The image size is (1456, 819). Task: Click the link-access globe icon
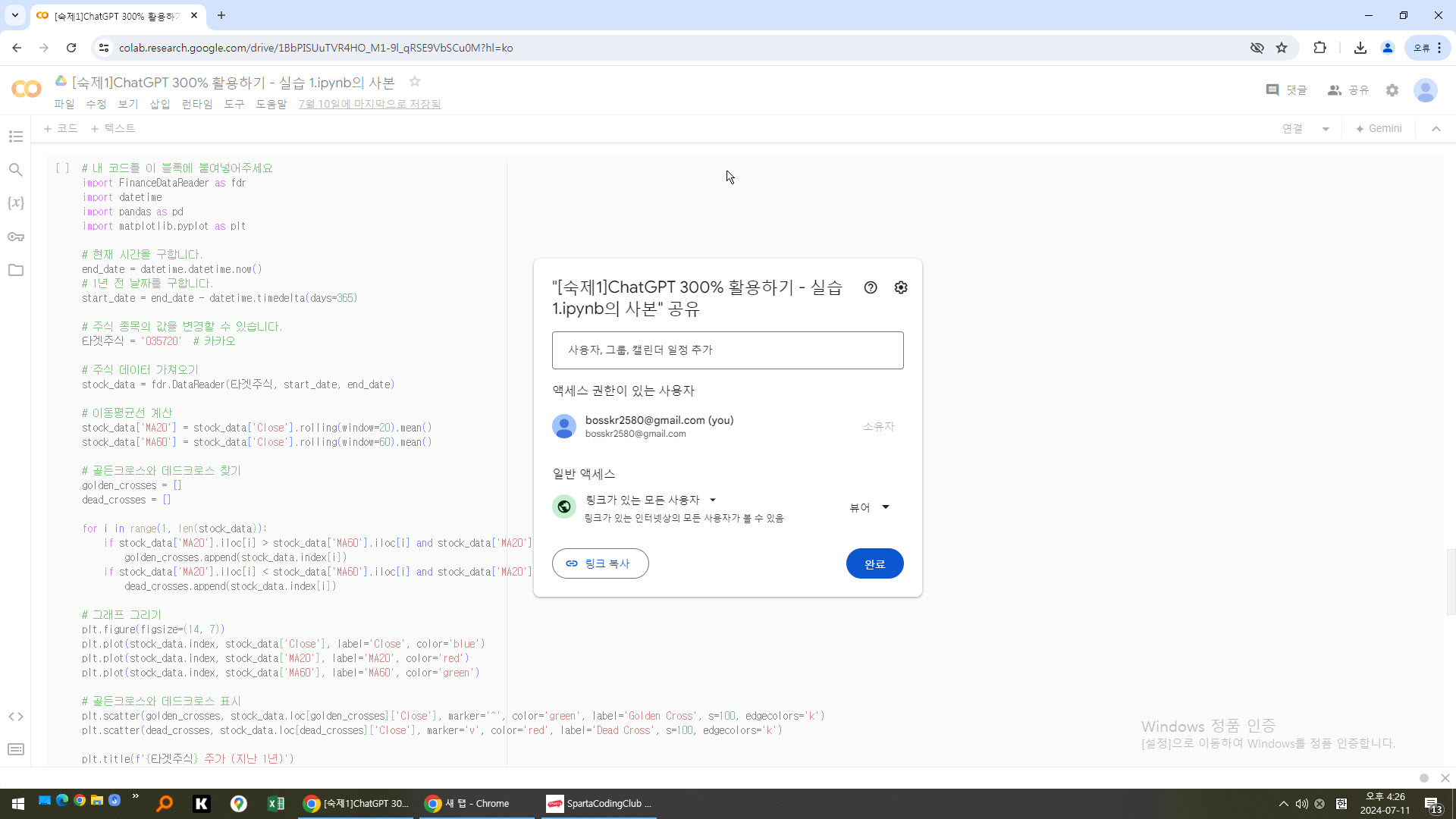564,507
